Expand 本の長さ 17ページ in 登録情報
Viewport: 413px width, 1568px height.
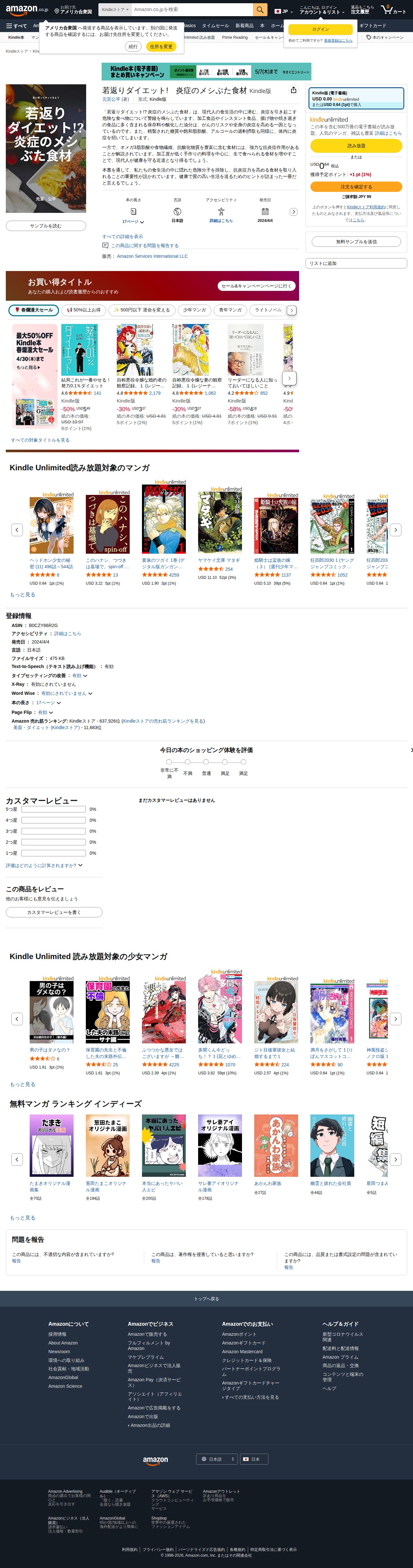coord(48,703)
